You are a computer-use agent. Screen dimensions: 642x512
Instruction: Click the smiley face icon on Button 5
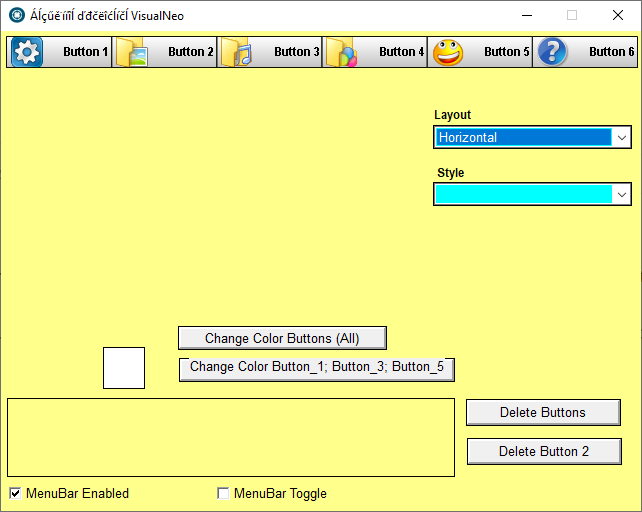click(x=448, y=52)
